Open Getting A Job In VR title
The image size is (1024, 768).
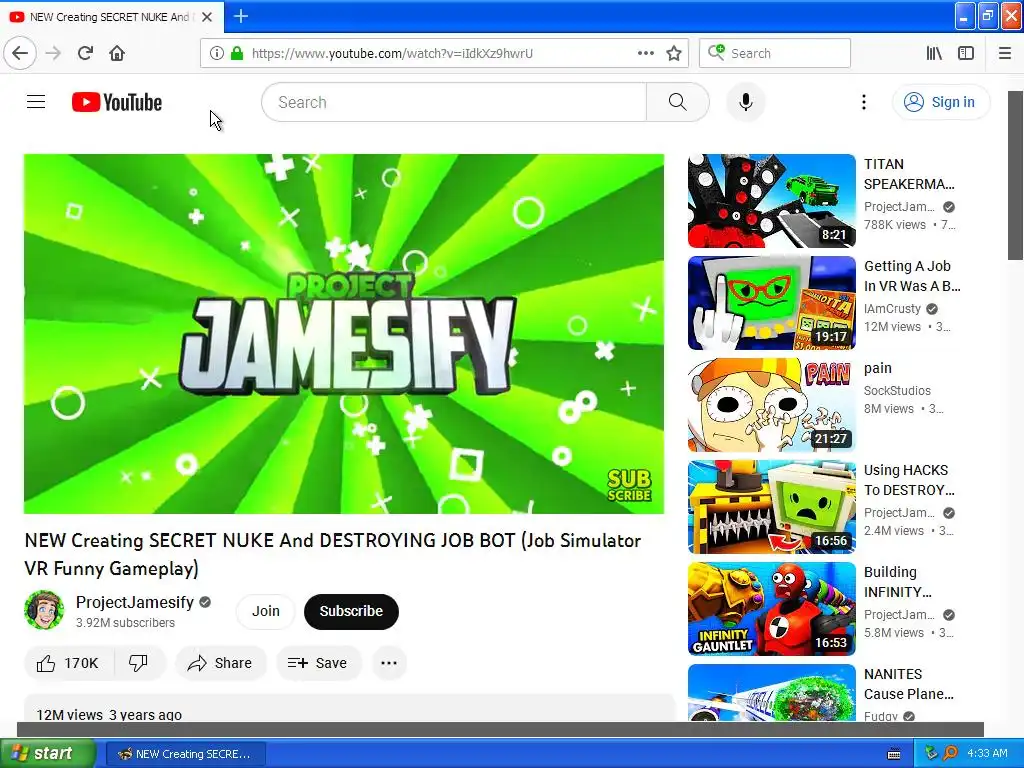(x=912, y=276)
